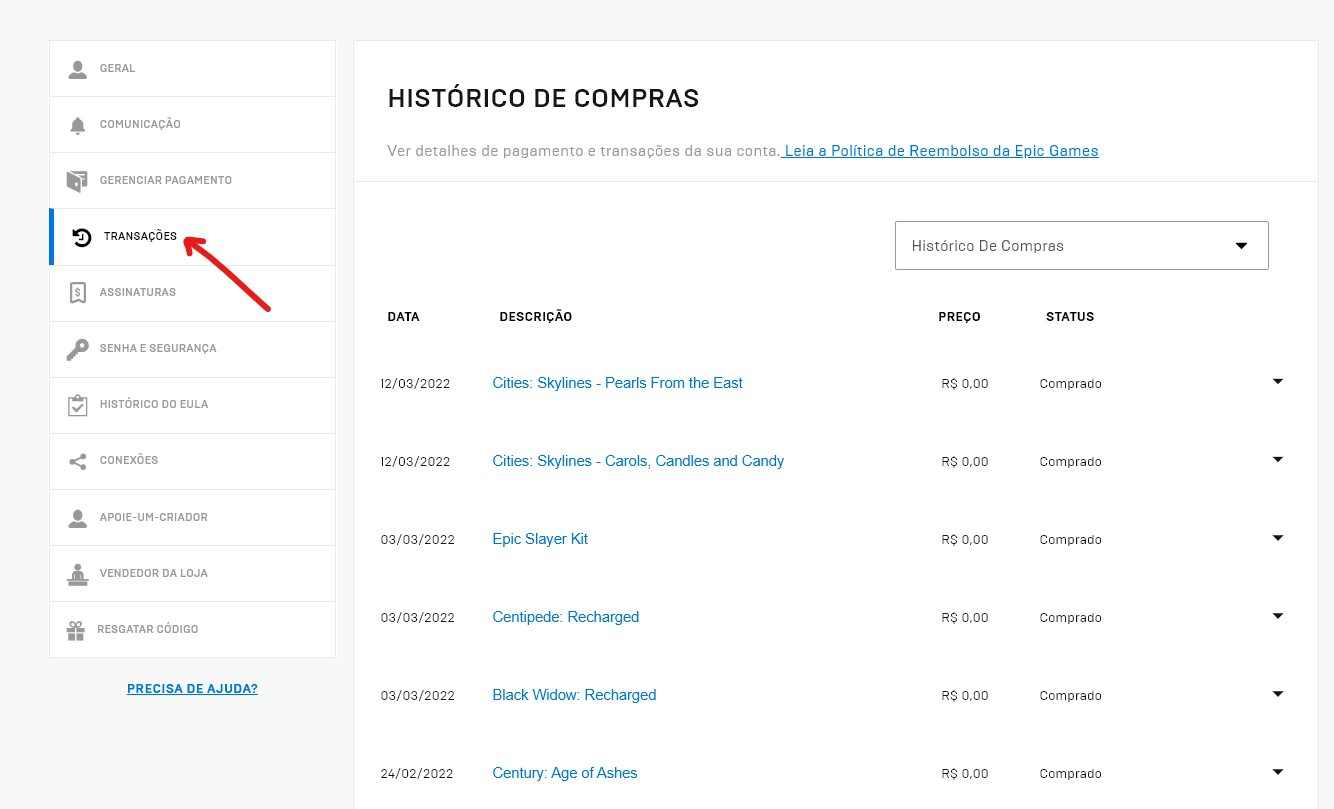This screenshot has width=1334, height=809.
Task: Click the clipboard check icon for Histórico do EULA
Action: (77, 405)
